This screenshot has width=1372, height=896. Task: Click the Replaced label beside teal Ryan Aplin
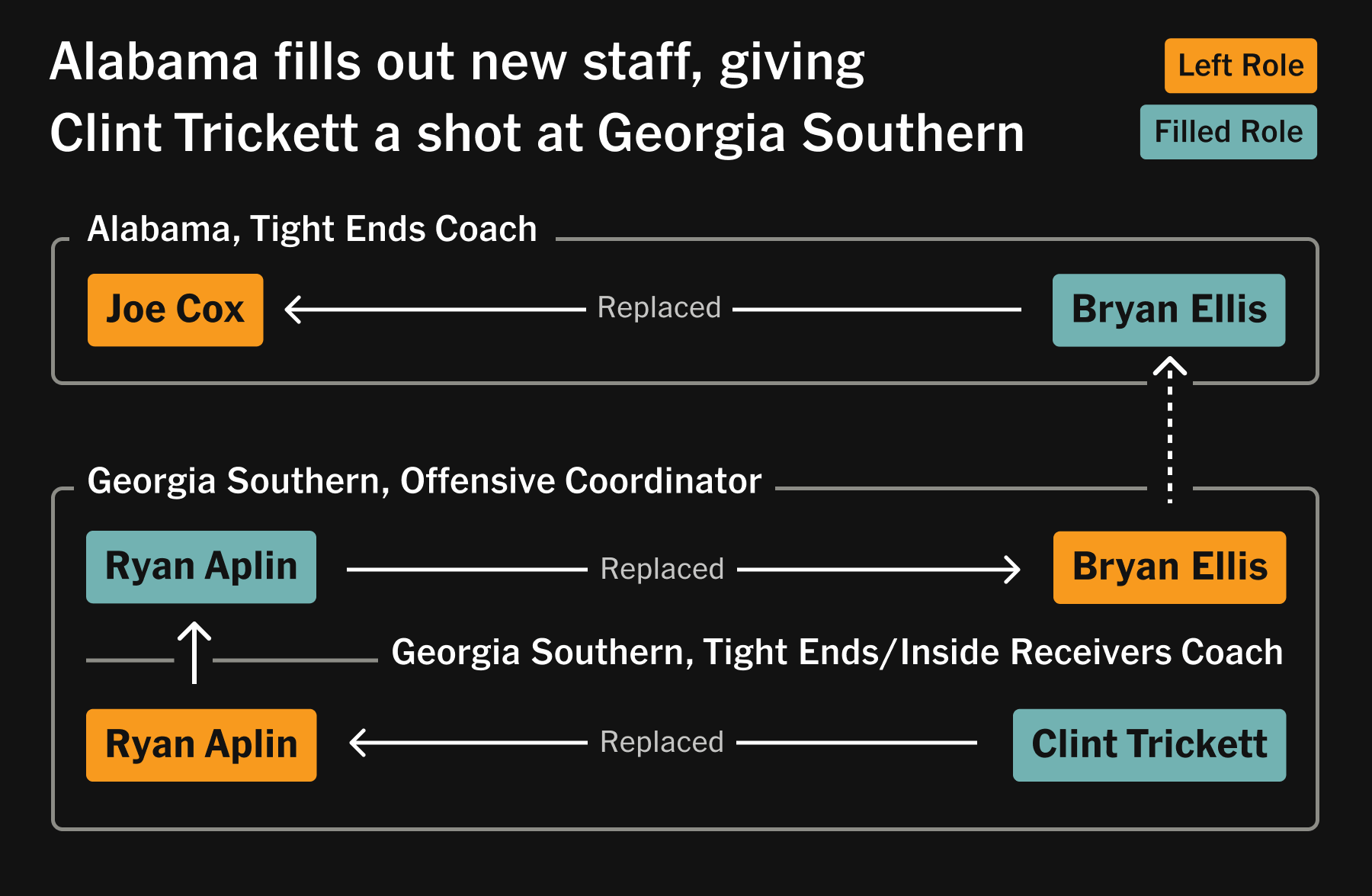[x=662, y=569]
